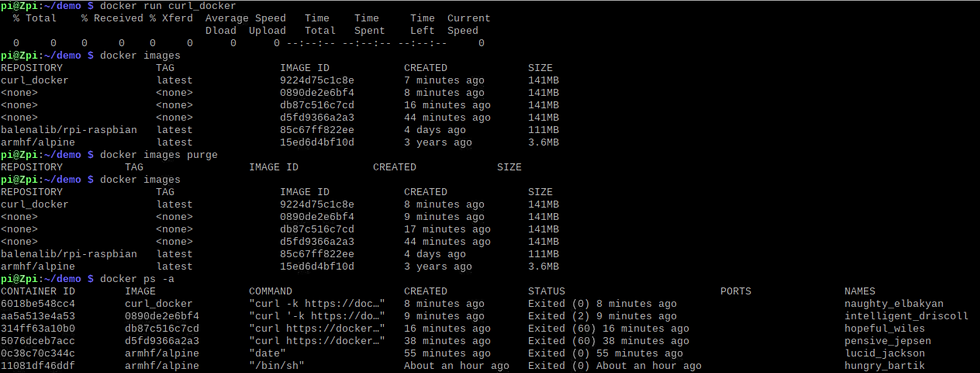The width and height of the screenshot is (980, 373).
Task: Click 'Exited (0) 8 minutes ago' status
Action: [x=602, y=304]
